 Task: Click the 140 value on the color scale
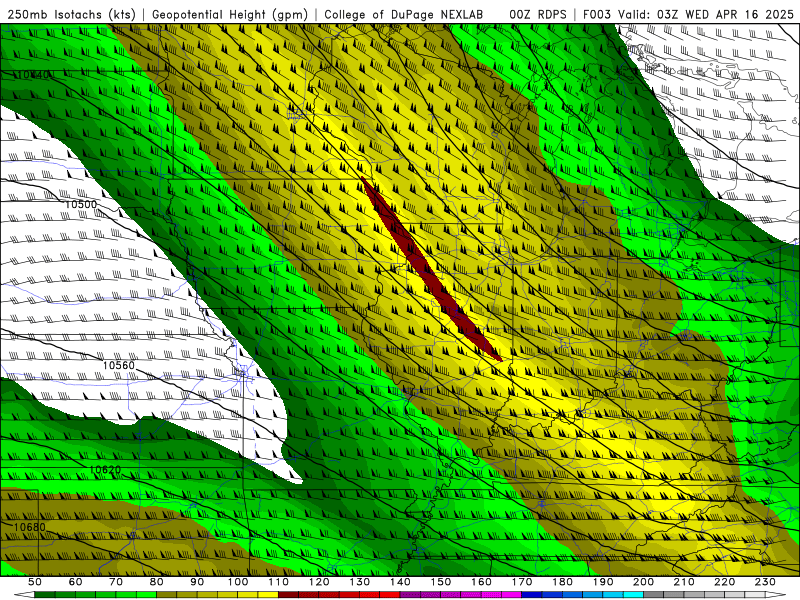[x=400, y=582]
